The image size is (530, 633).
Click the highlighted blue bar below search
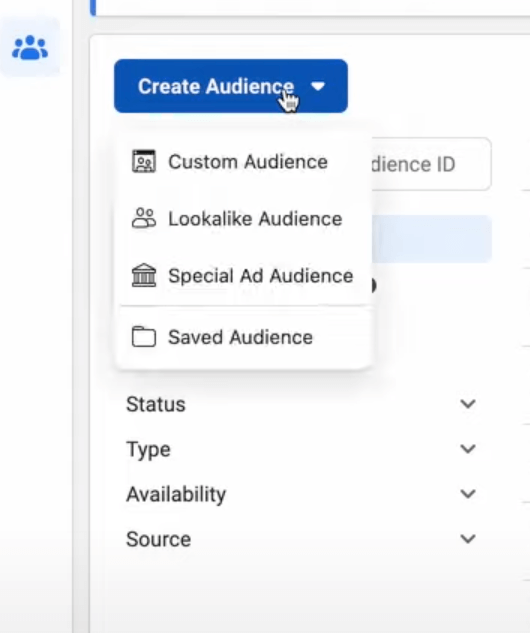point(431,239)
